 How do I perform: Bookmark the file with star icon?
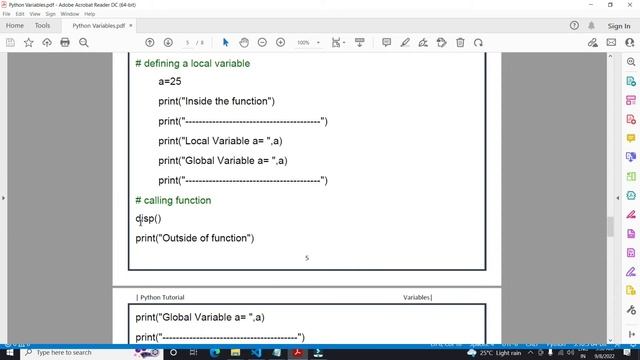[x=29, y=42]
